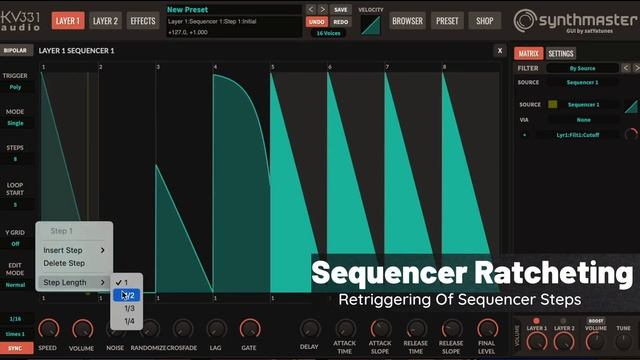The image size is (640, 360).
Task: Click the next preset arrow
Action: coord(322,9)
